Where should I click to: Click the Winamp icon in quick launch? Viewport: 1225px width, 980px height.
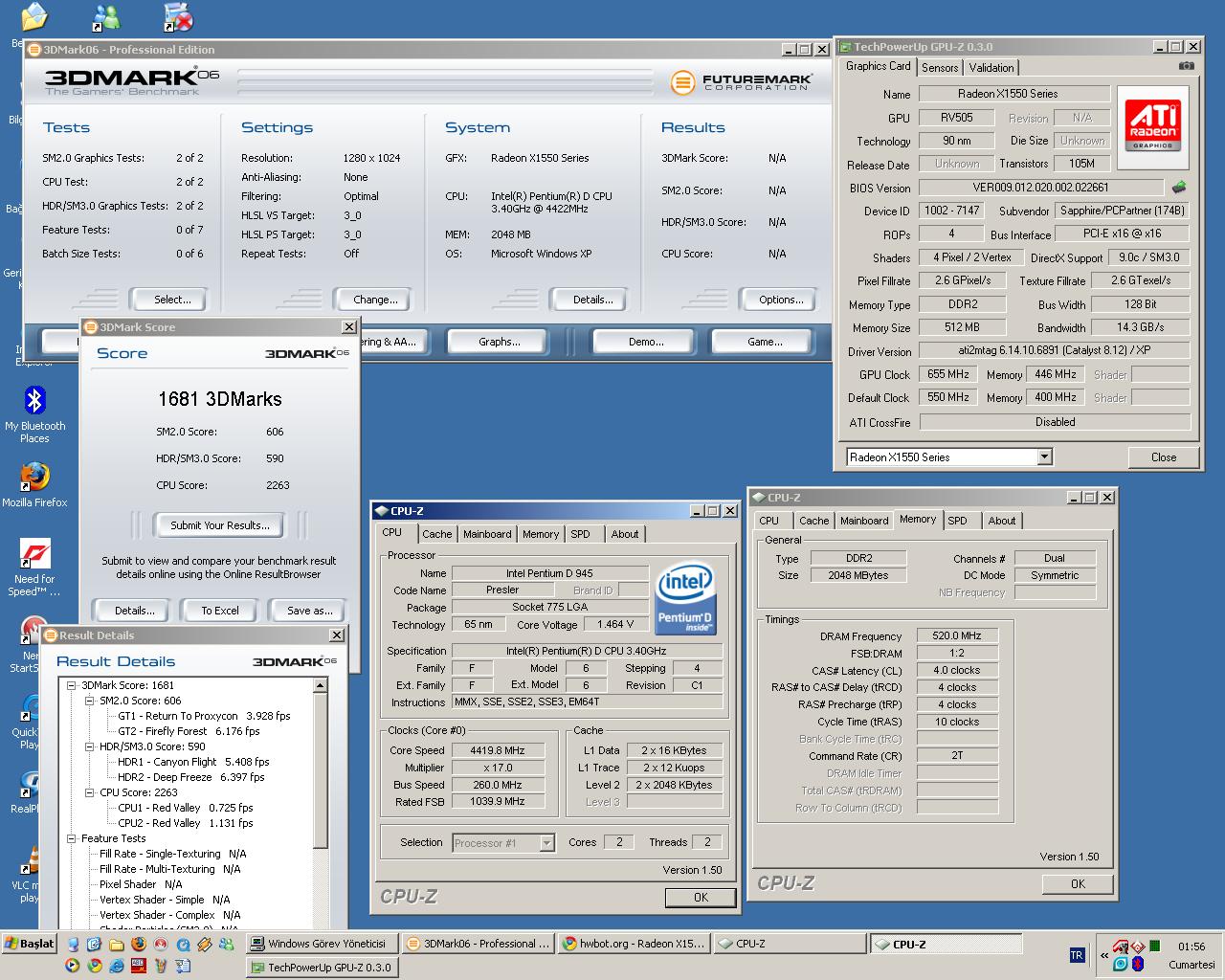point(205,944)
